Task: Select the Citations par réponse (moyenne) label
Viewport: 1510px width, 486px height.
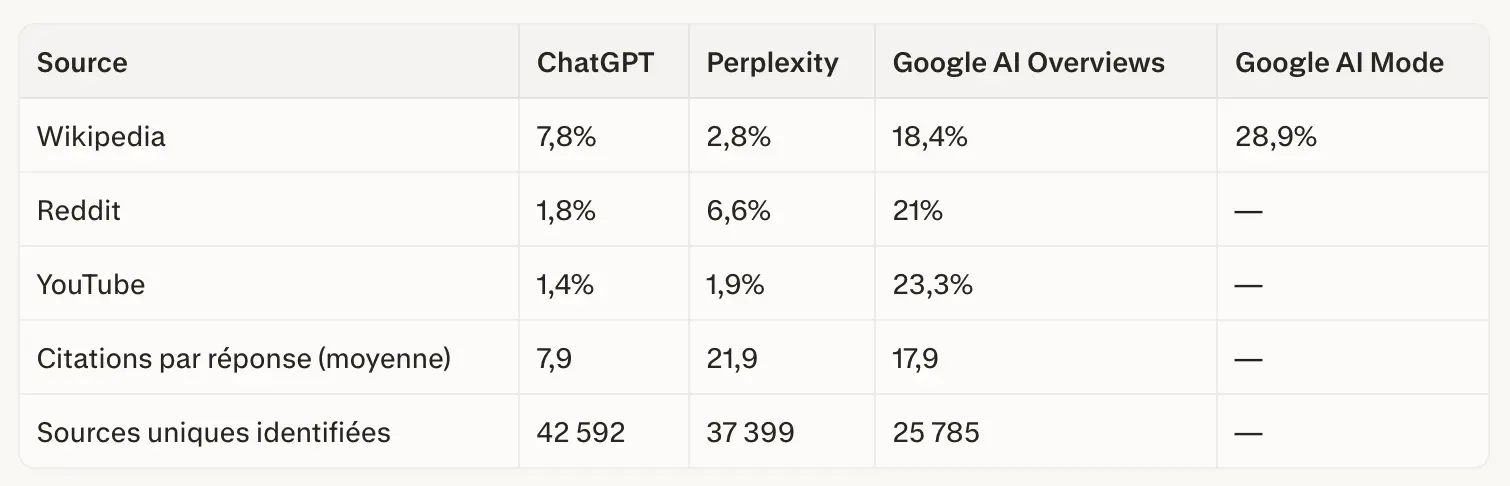Action: point(244,358)
